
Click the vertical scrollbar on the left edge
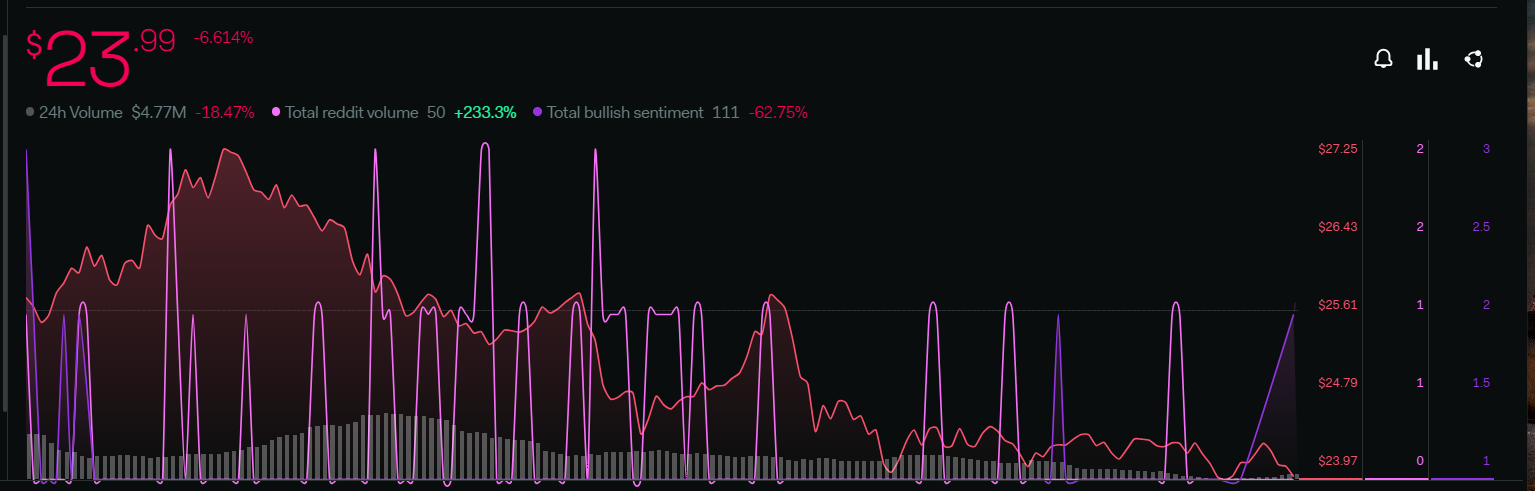pos(5,222)
